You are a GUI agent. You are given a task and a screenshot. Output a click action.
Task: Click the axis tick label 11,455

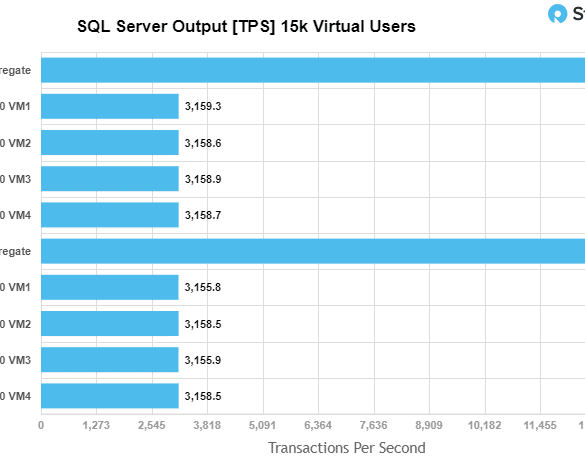point(540,425)
